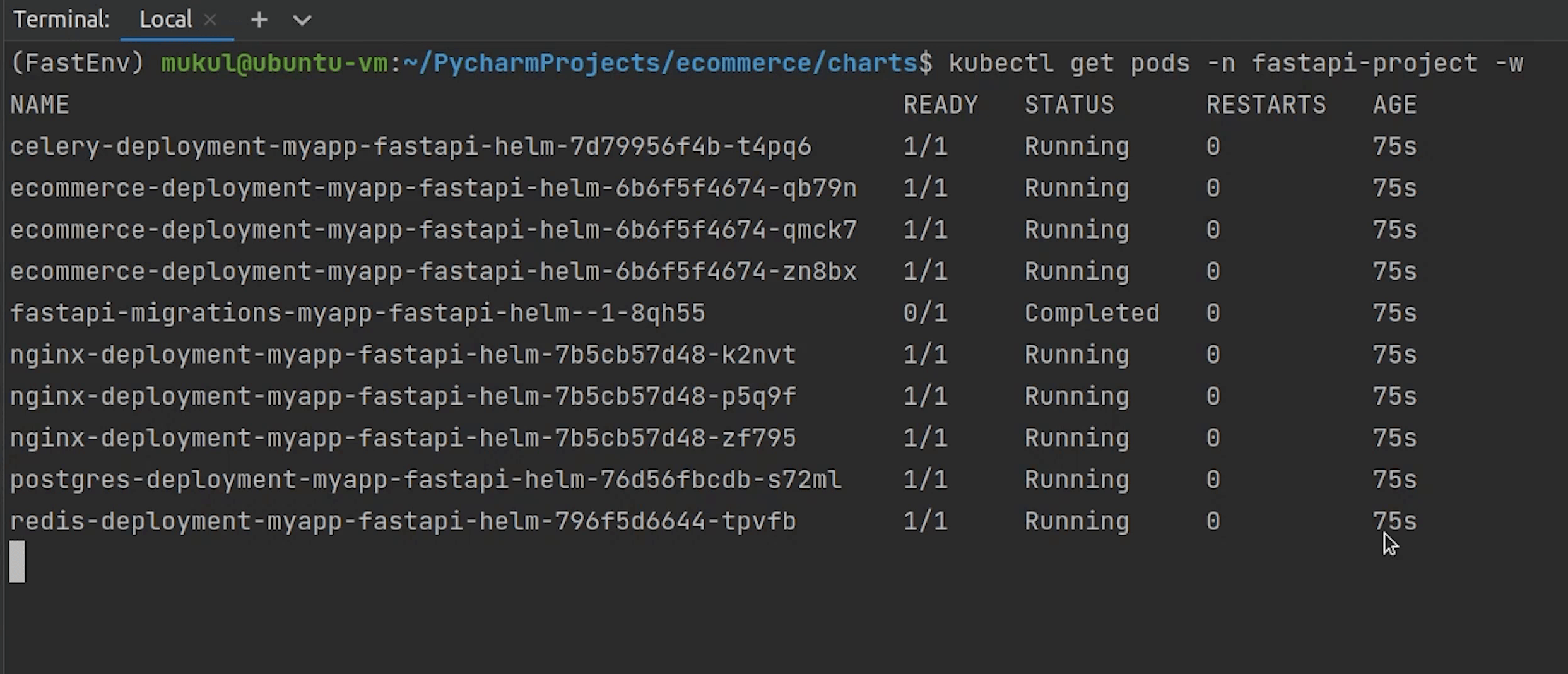1568x674 pixels.
Task: Click the RESTARTS column header
Action: tap(1266, 105)
